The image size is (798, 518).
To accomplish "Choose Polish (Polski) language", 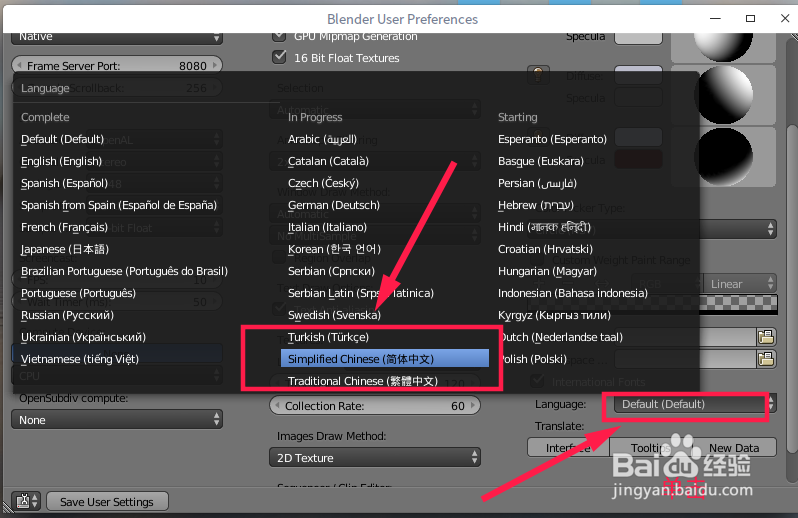I will [532, 359].
